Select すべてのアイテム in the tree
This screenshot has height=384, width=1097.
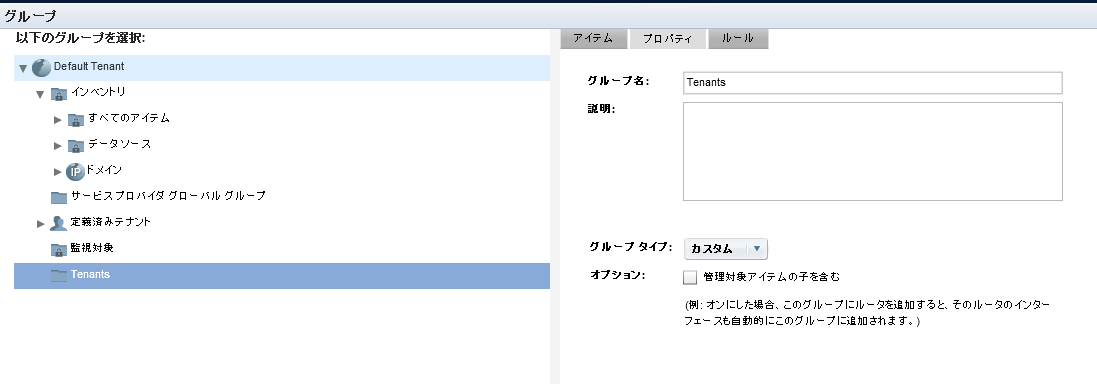pyautogui.click(x=129, y=118)
